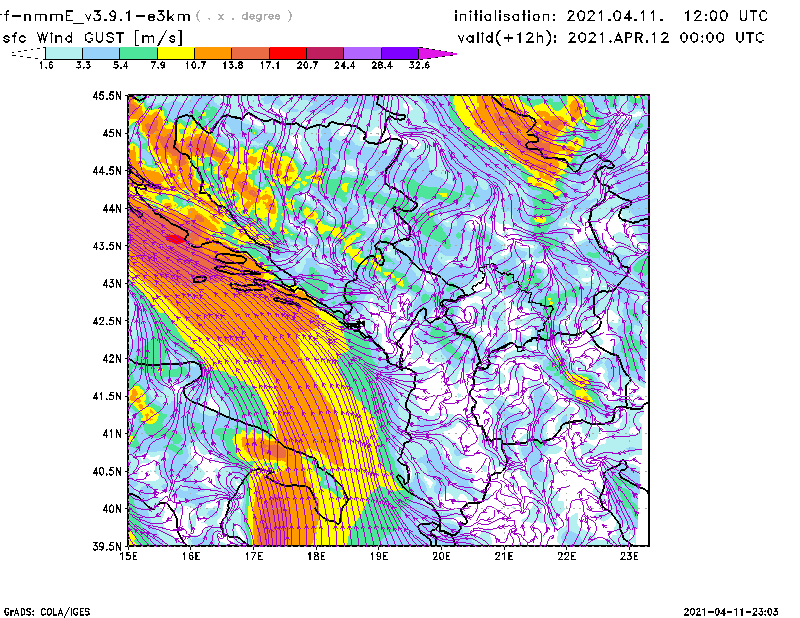Screen dimensions: 800x618
Task: Click the 41.5N latitude label
Action: [x=108, y=396]
